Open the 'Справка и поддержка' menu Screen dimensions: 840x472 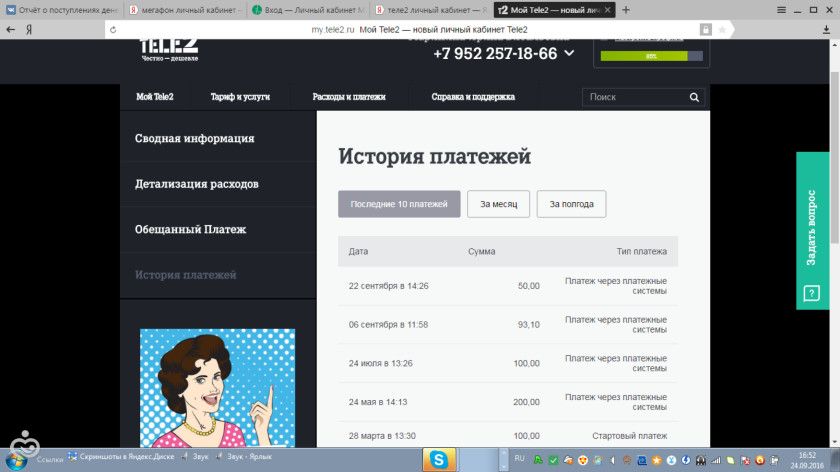click(473, 97)
